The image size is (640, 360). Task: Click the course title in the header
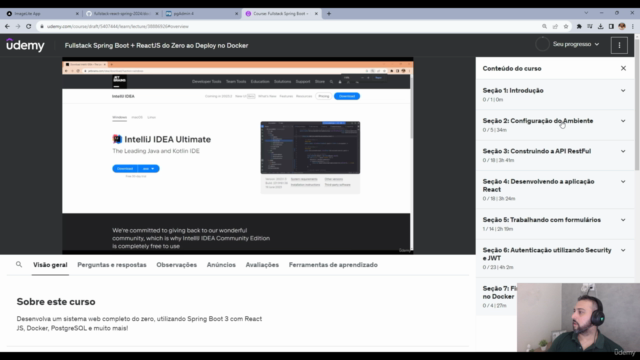click(x=156, y=45)
